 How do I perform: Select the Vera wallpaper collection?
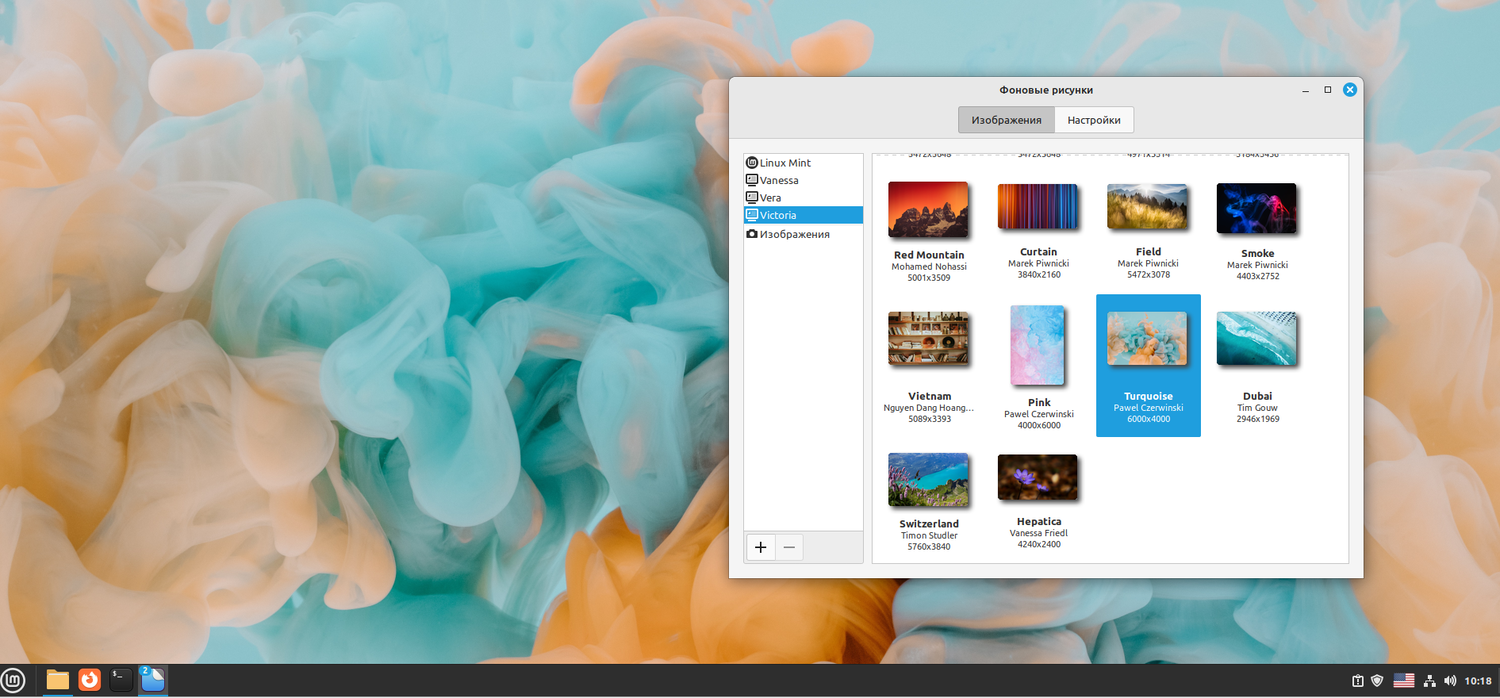(x=803, y=198)
